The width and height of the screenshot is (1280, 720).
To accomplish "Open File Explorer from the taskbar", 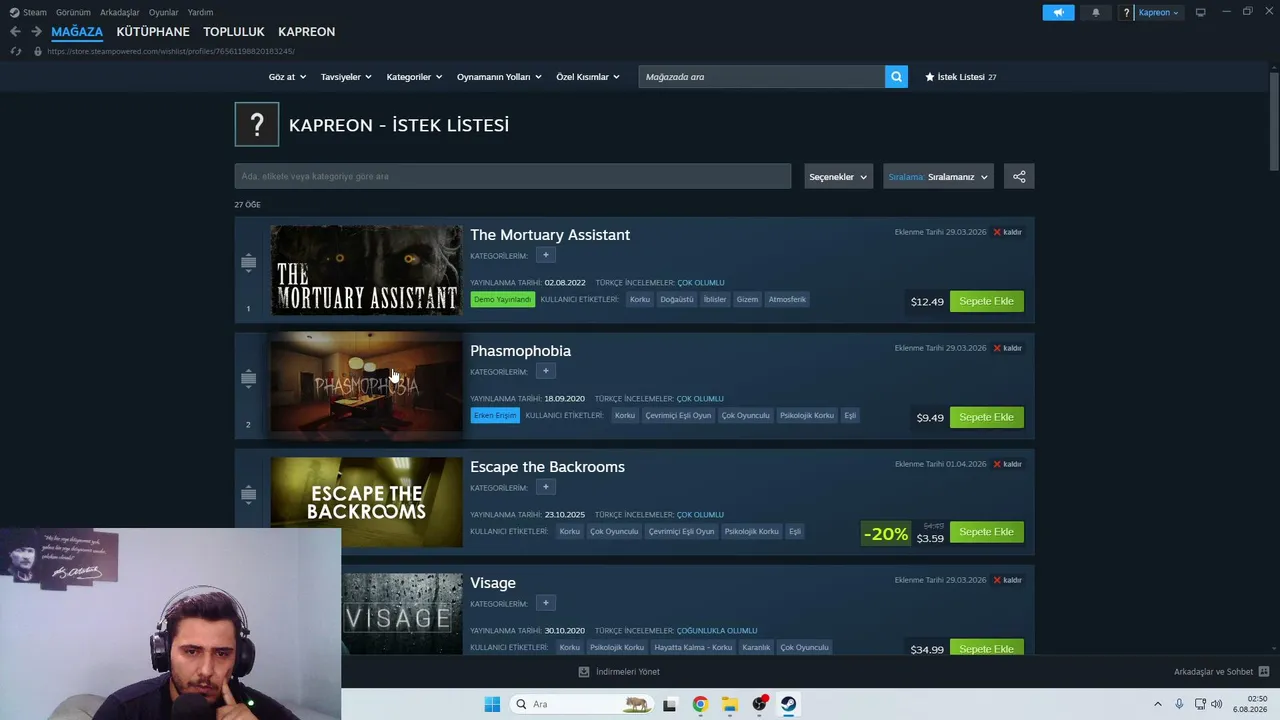I will (730, 704).
